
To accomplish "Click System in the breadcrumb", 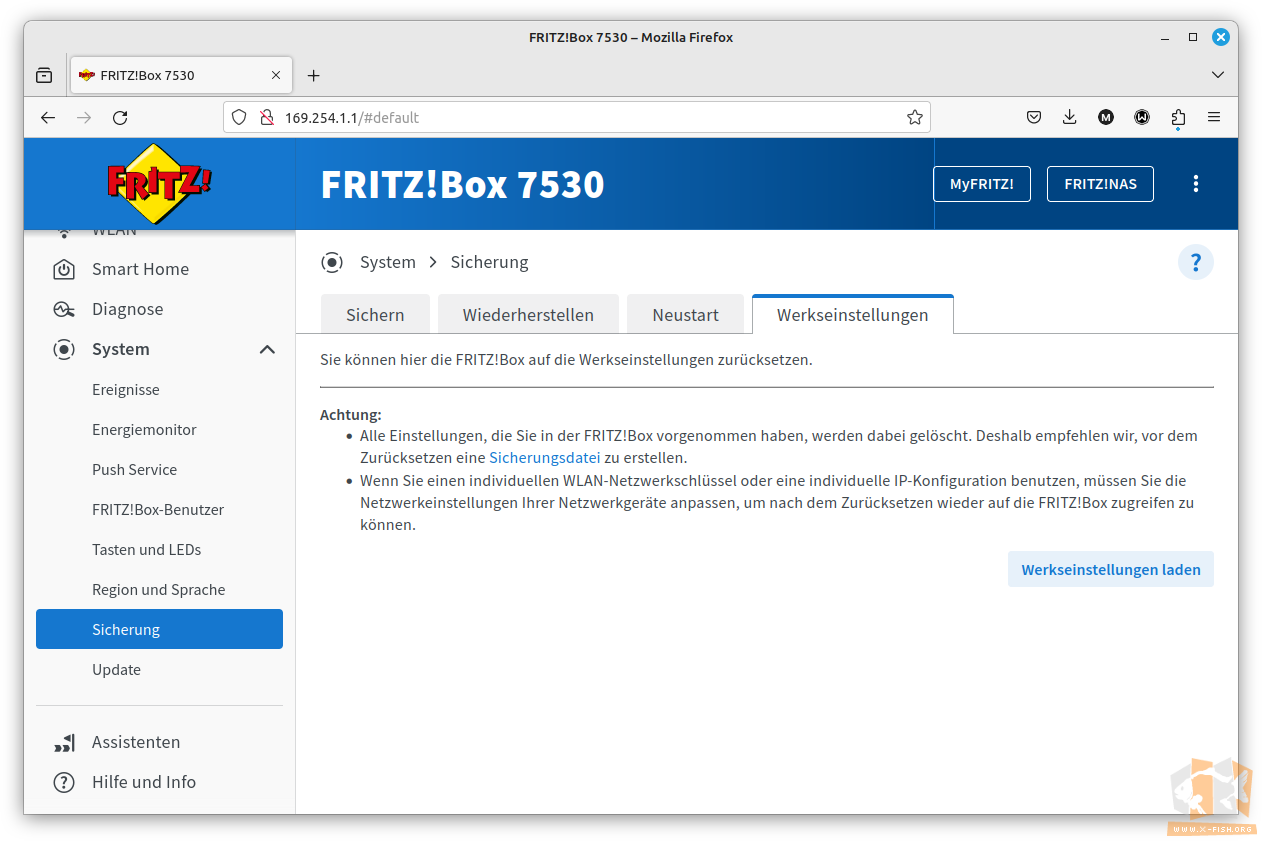I will [x=388, y=262].
